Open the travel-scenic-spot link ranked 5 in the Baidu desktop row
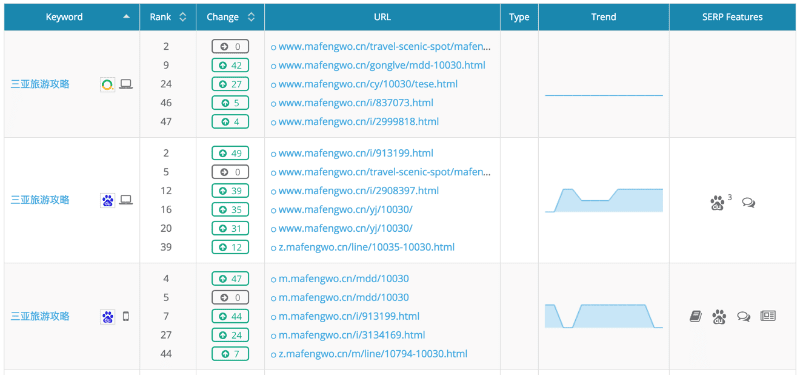 click(384, 172)
